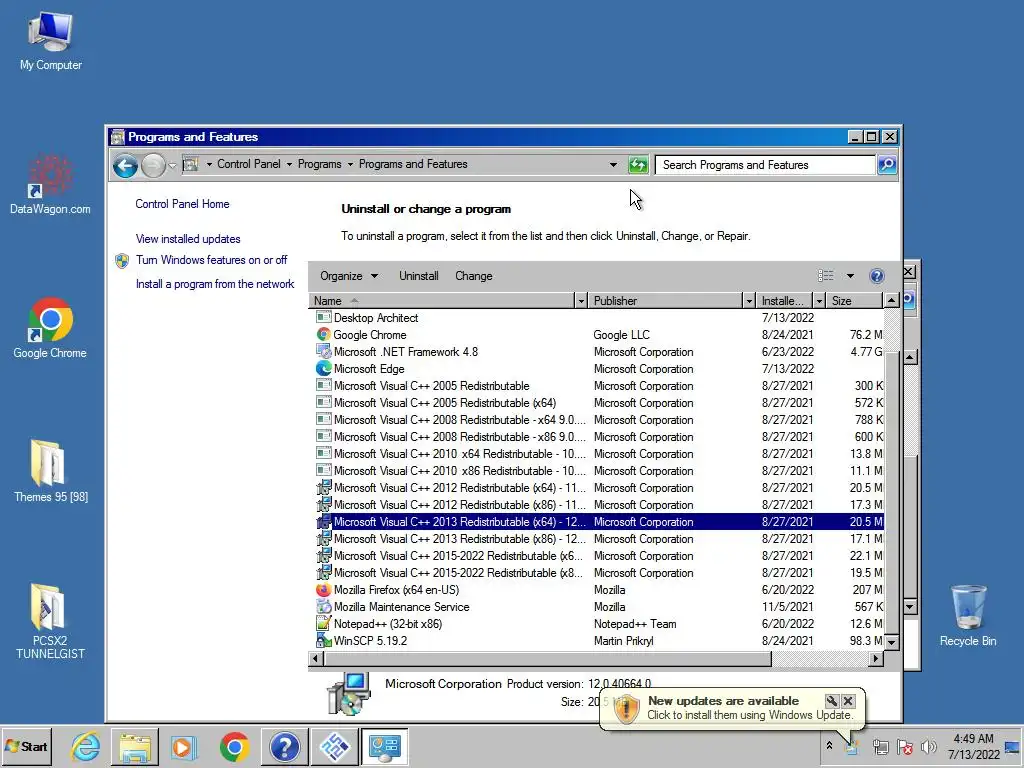Open Recycle Bin on desktop
The image size is (1024, 768).
coord(968,615)
